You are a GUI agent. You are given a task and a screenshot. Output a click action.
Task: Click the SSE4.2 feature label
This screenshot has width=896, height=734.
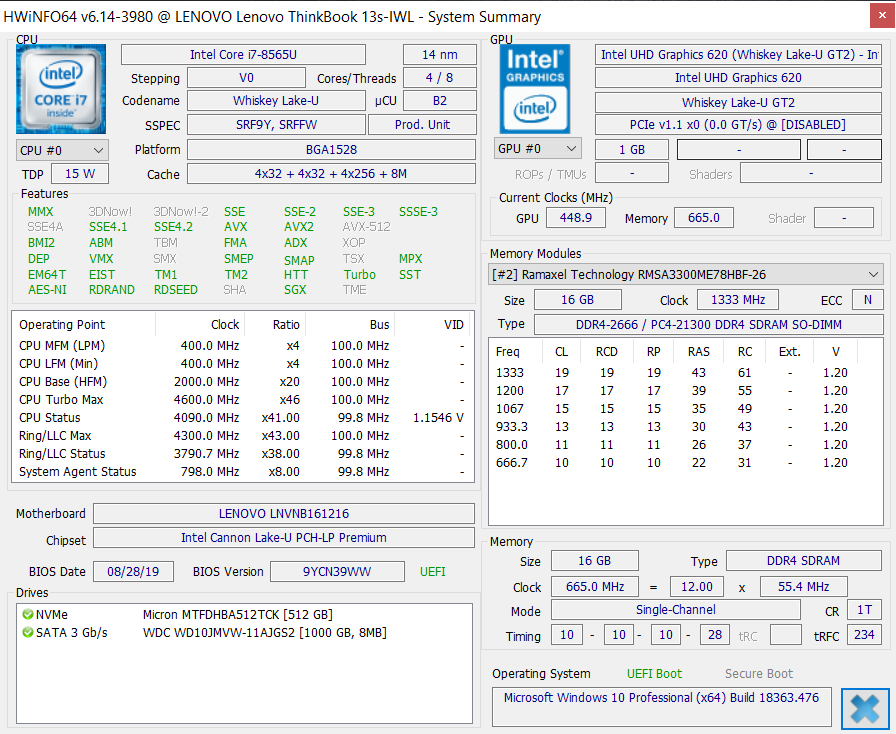173,227
